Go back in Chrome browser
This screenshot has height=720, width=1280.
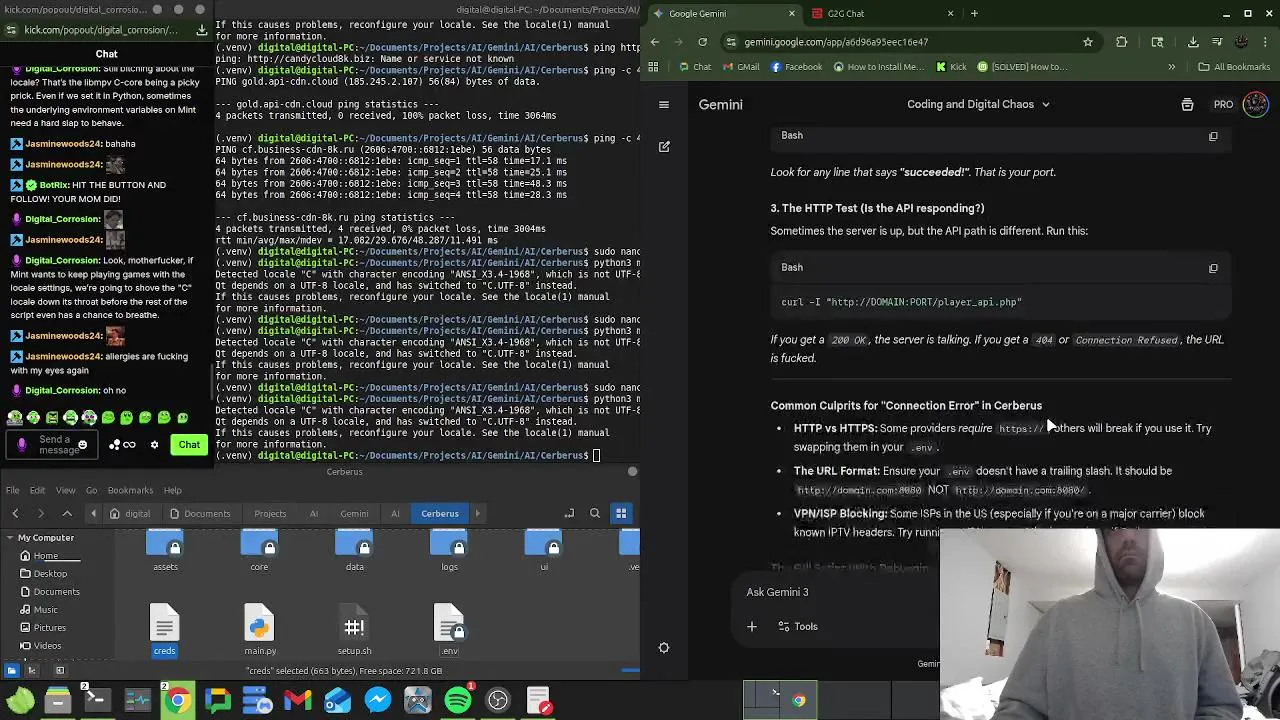click(655, 42)
